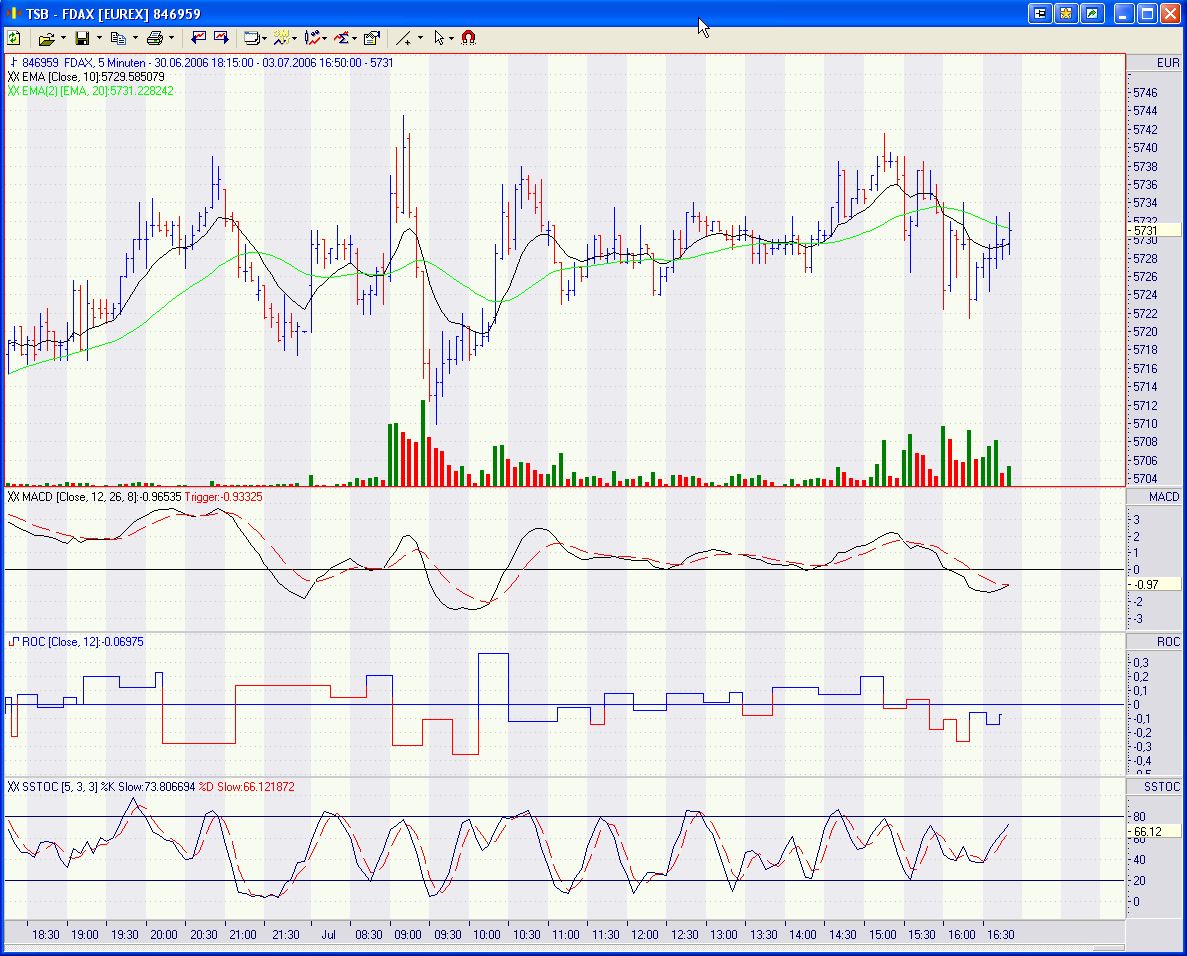Click the copy chart icon
The width and height of the screenshot is (1187, 956).
(118, 38)
